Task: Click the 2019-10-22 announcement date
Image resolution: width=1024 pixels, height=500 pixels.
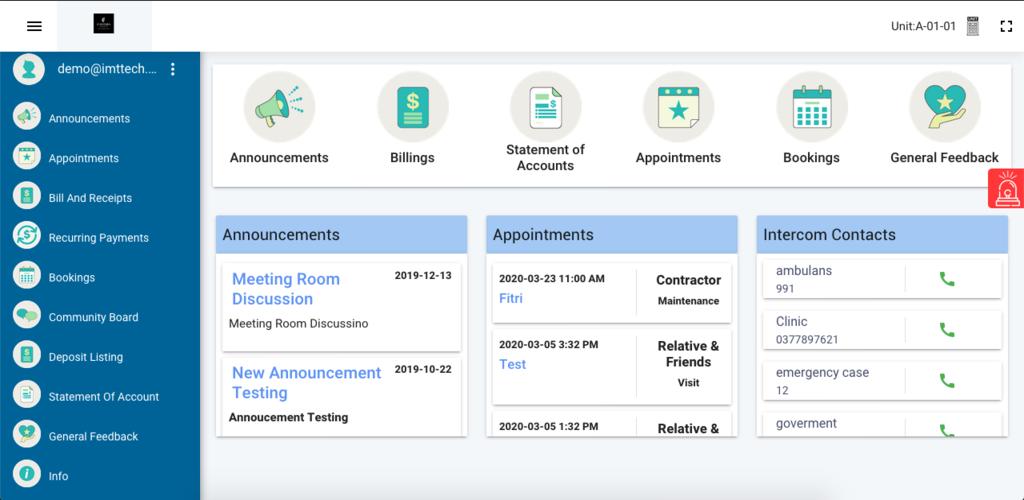Action: coord(423,369)
